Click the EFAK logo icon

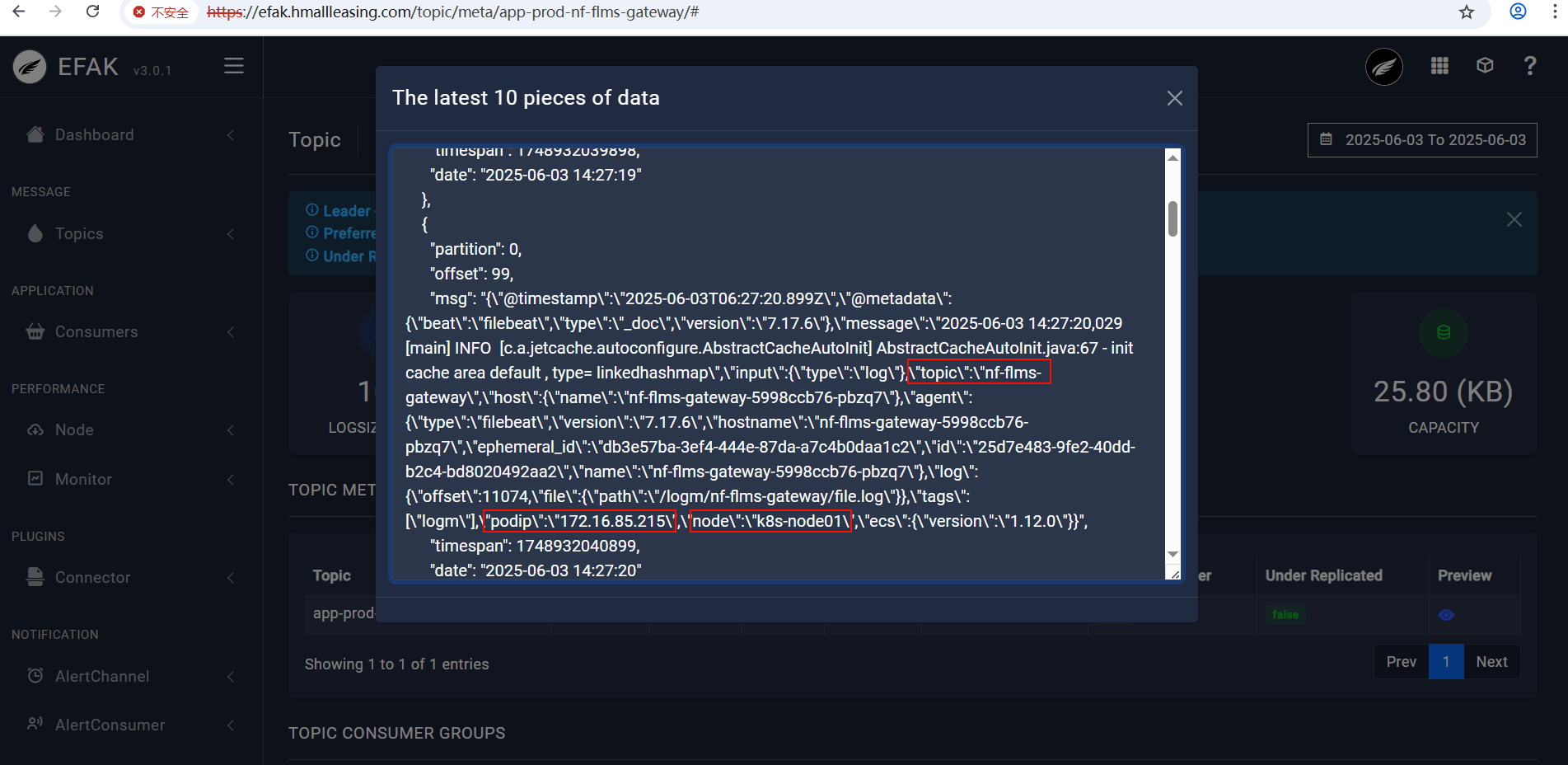(x=30, y=67)
